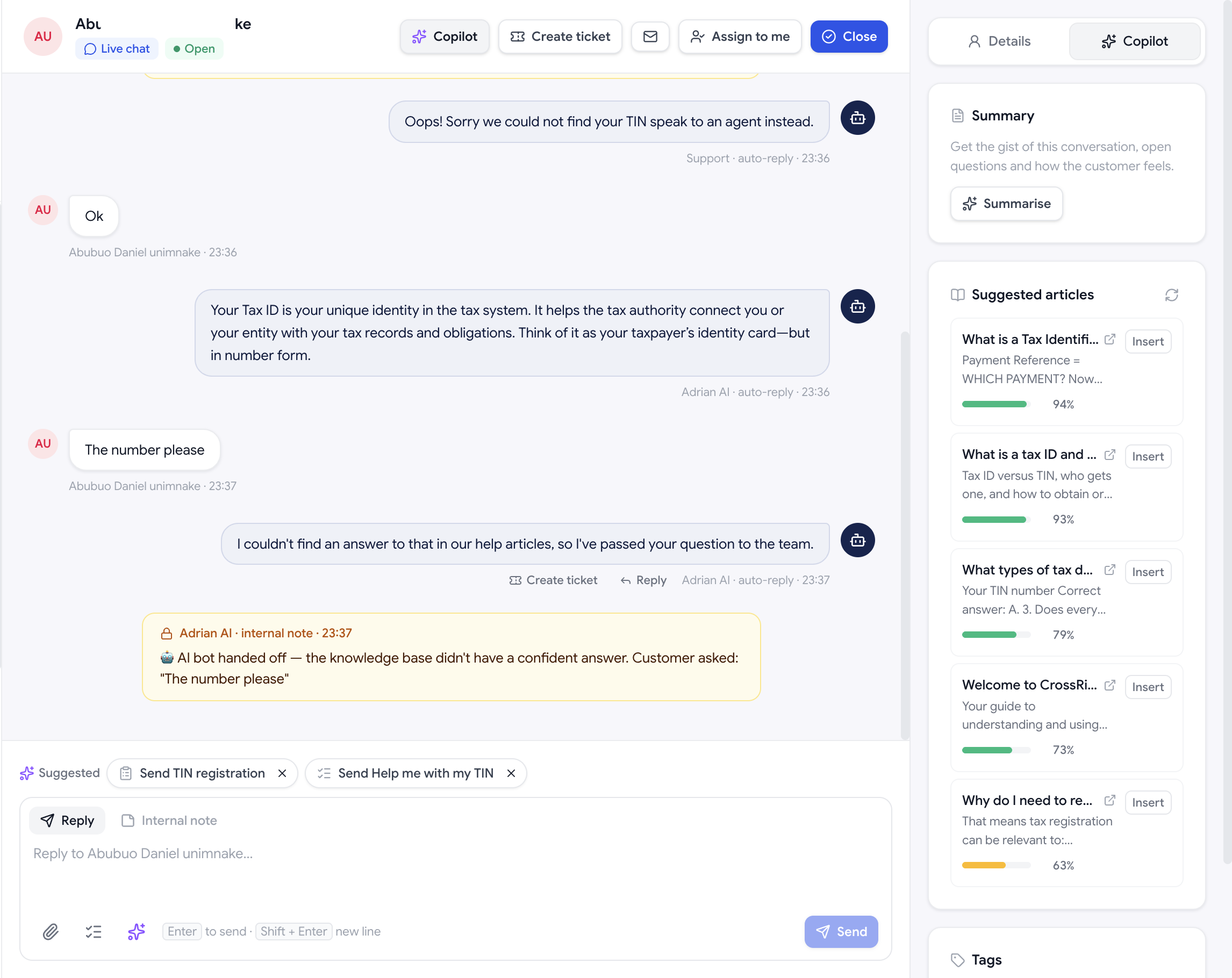Refresh the Suggested articles list
The image size is (1232, 978).
[1171, 295]
